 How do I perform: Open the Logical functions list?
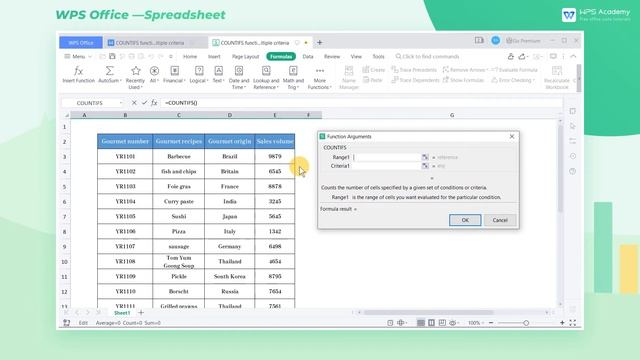199,75
